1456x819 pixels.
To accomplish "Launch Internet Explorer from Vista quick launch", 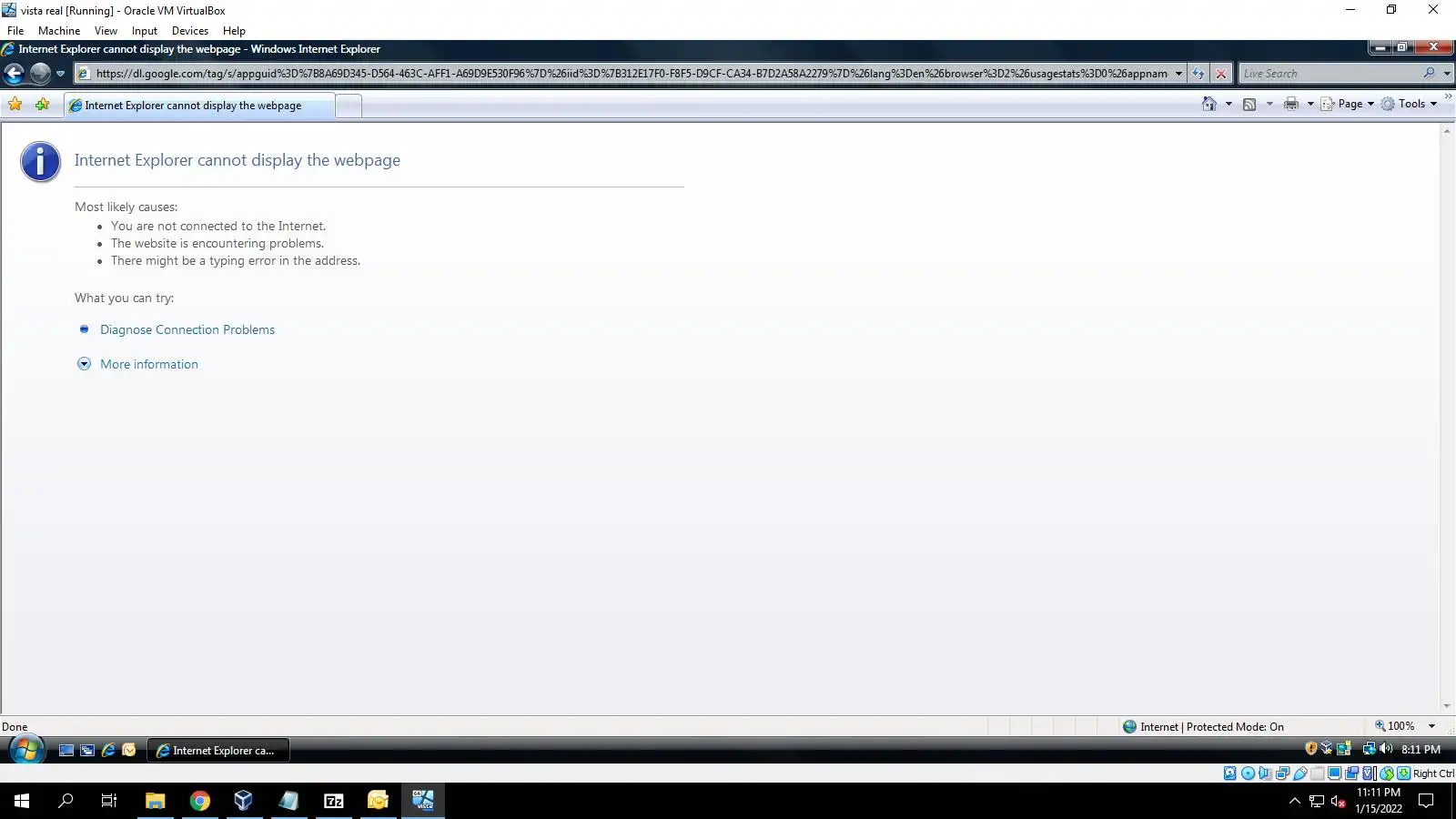I will coord(108,751).
